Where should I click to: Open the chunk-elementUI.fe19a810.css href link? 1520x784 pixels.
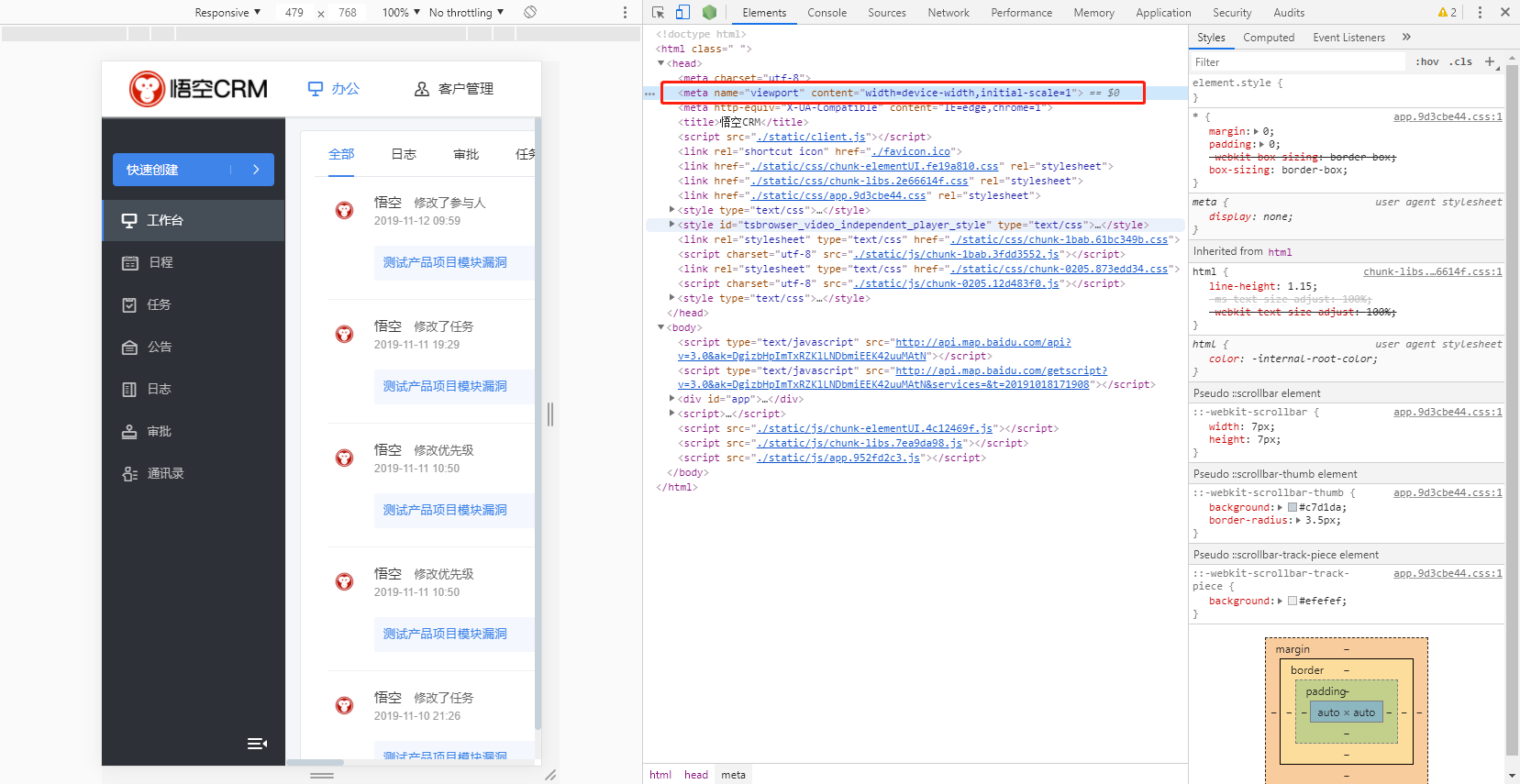[874, 167]
